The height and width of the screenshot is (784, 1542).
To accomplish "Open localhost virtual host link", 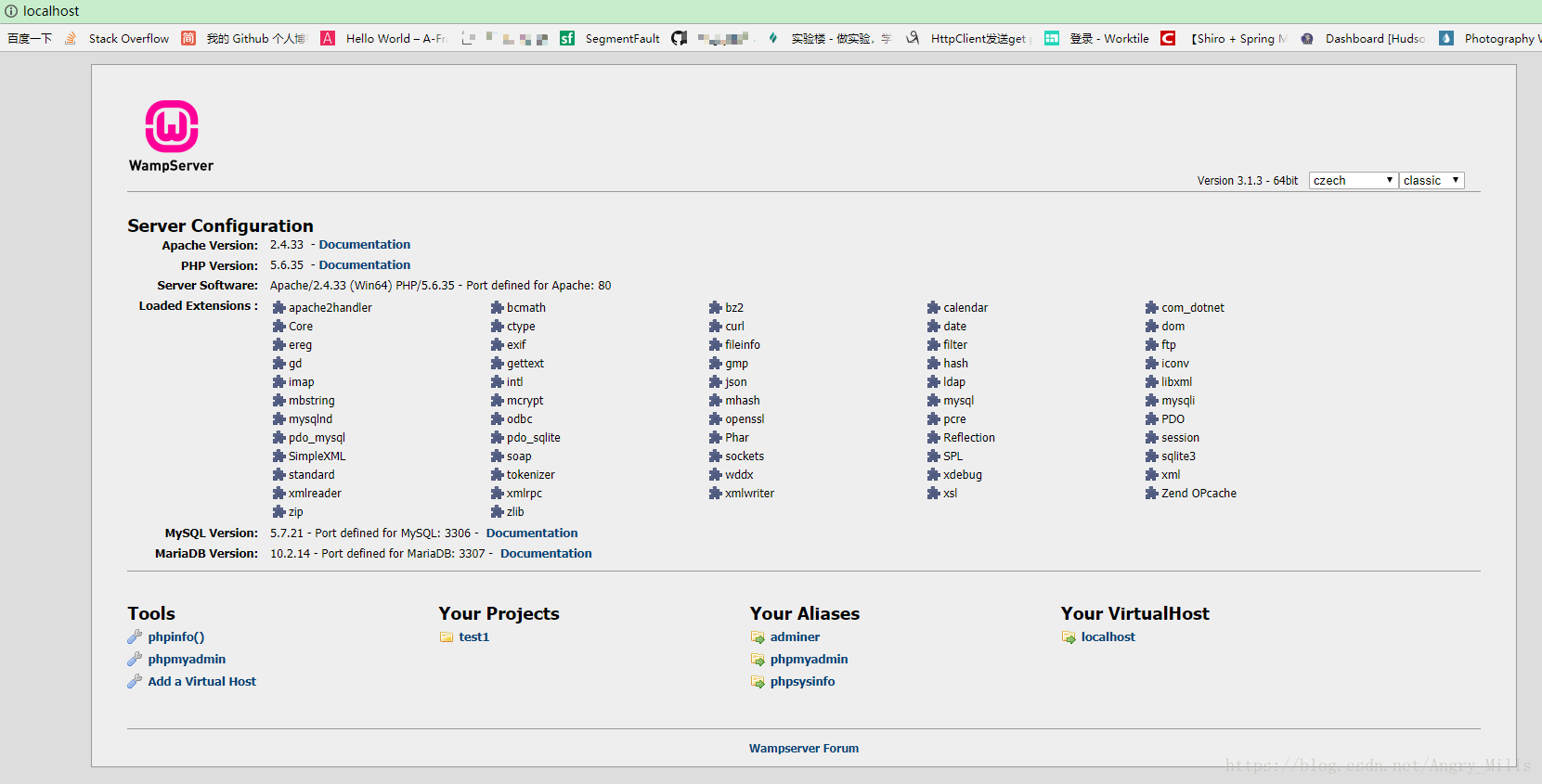I will [x=1108, y=637].
